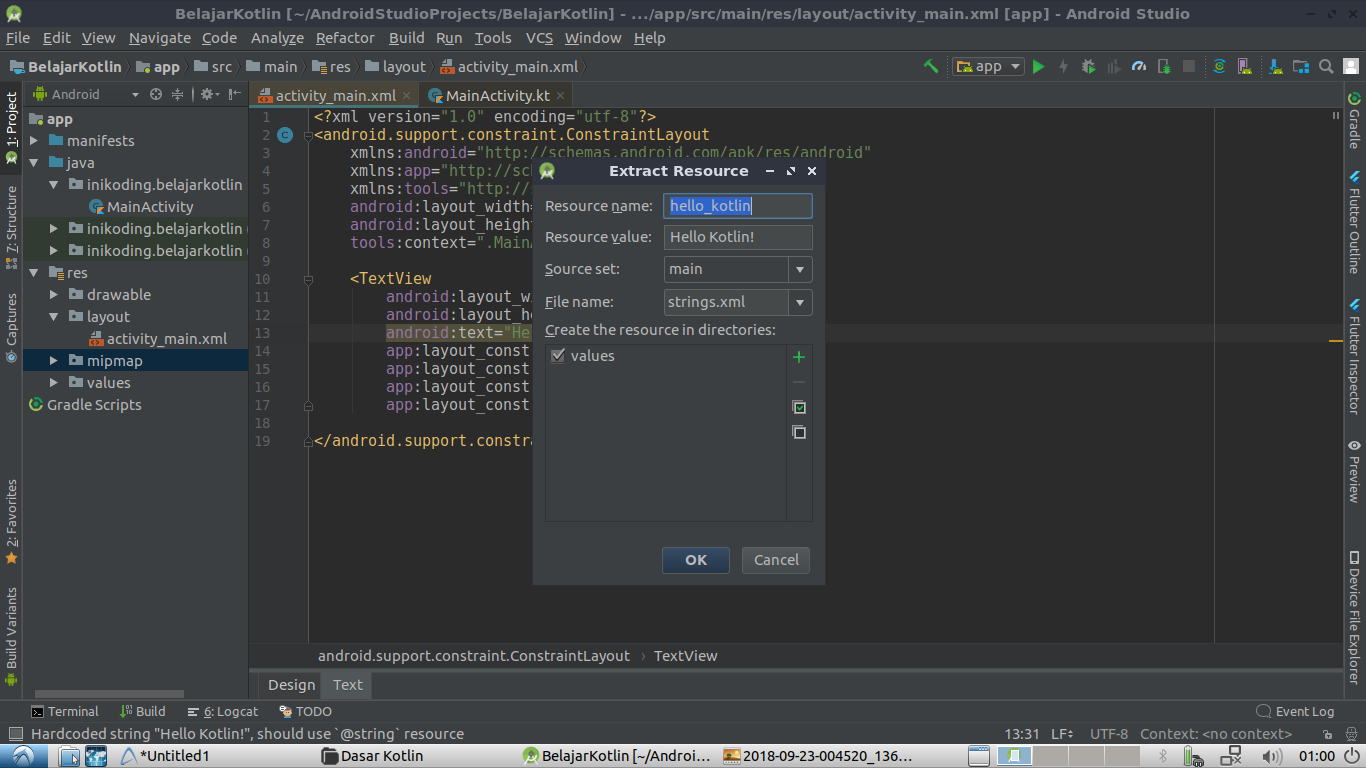Open the Gradle side panel

(1354, 120)
